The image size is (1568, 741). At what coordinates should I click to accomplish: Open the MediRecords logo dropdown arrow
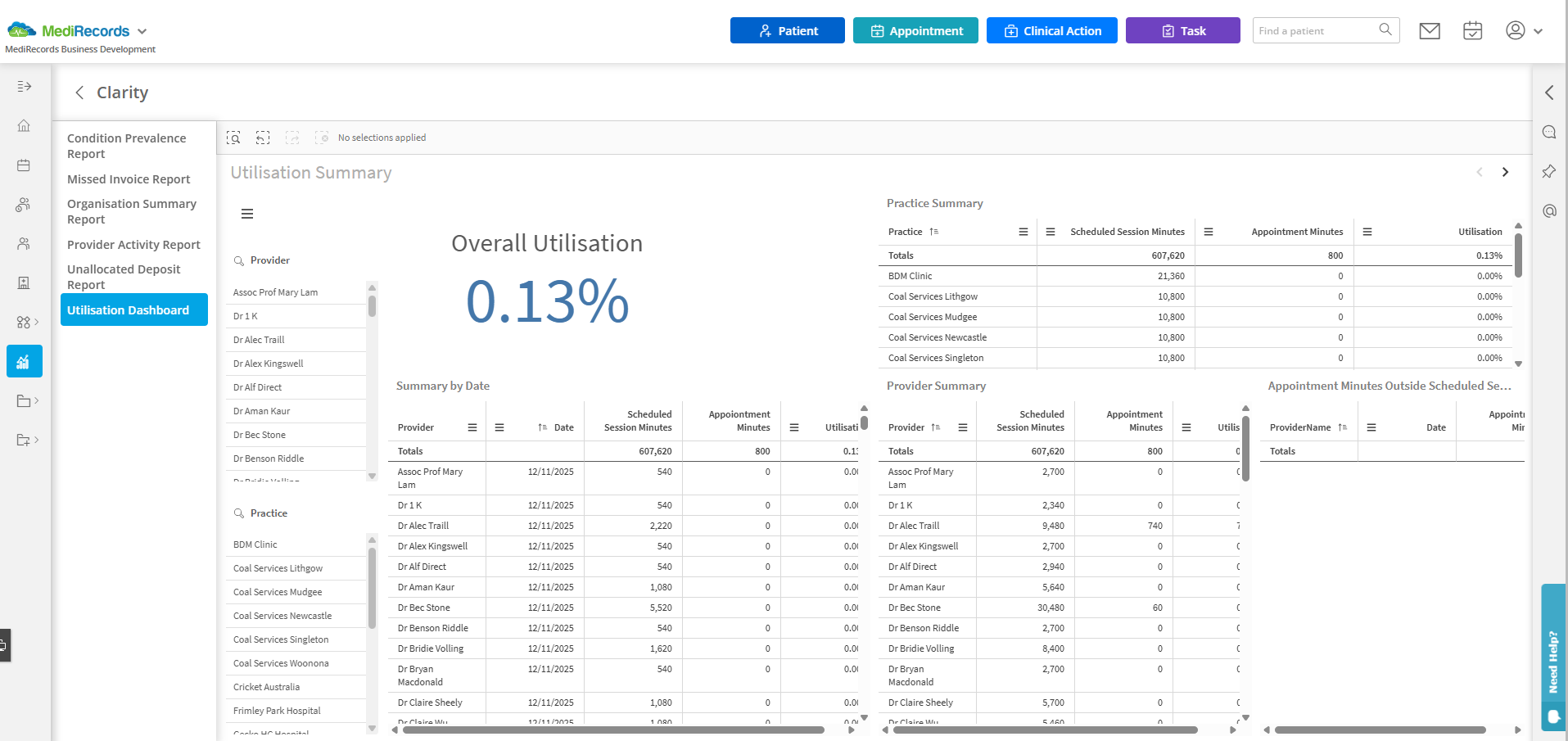(x=142, y=31)
